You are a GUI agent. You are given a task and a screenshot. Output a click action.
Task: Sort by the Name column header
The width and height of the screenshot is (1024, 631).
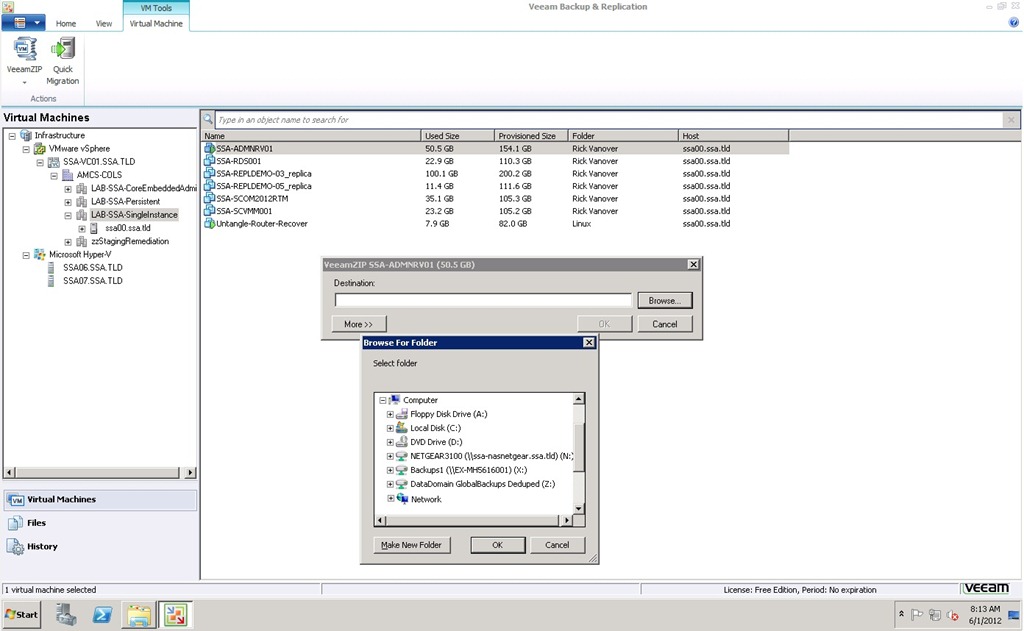(311, 136)
